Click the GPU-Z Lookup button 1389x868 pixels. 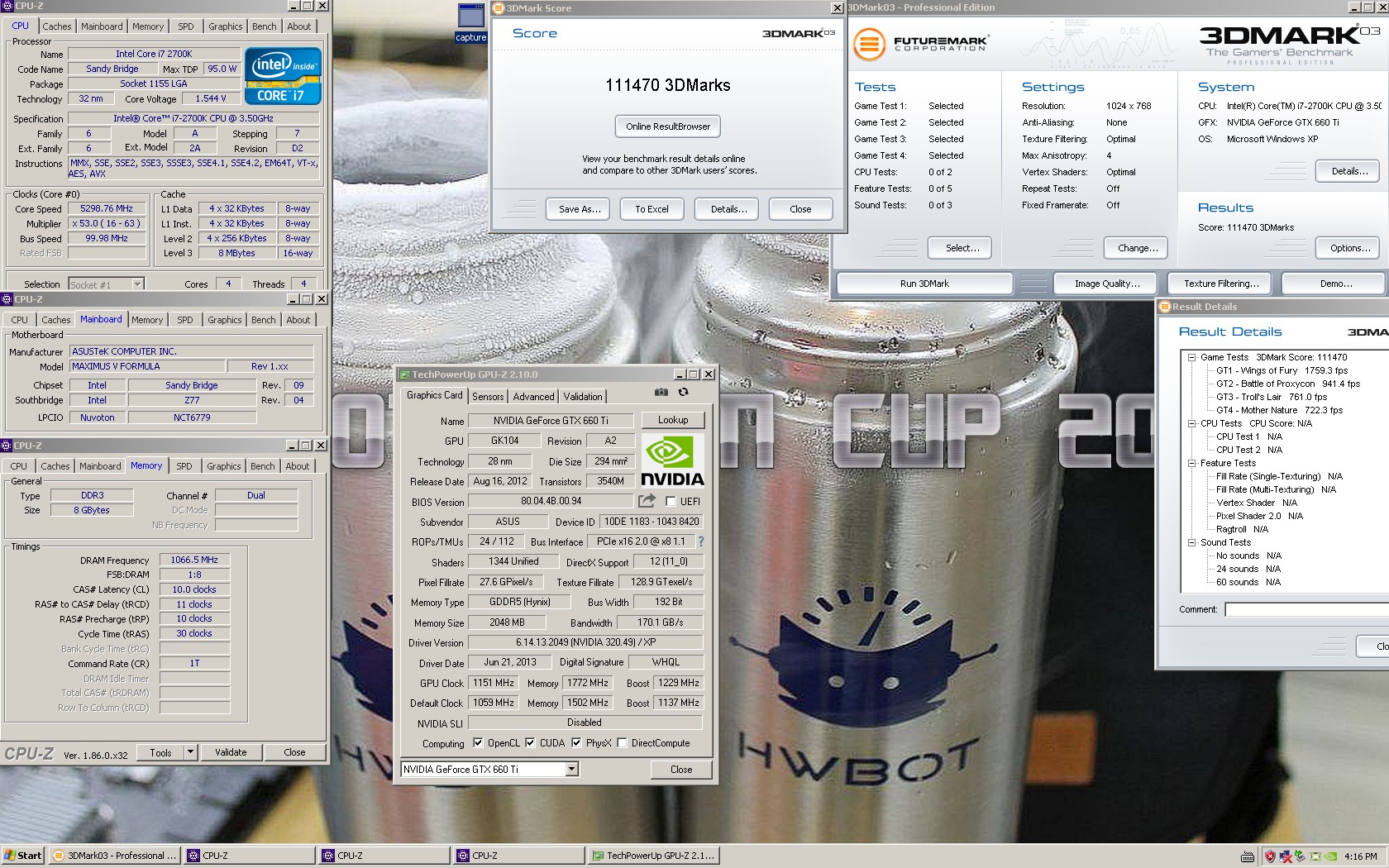(673, 420)
